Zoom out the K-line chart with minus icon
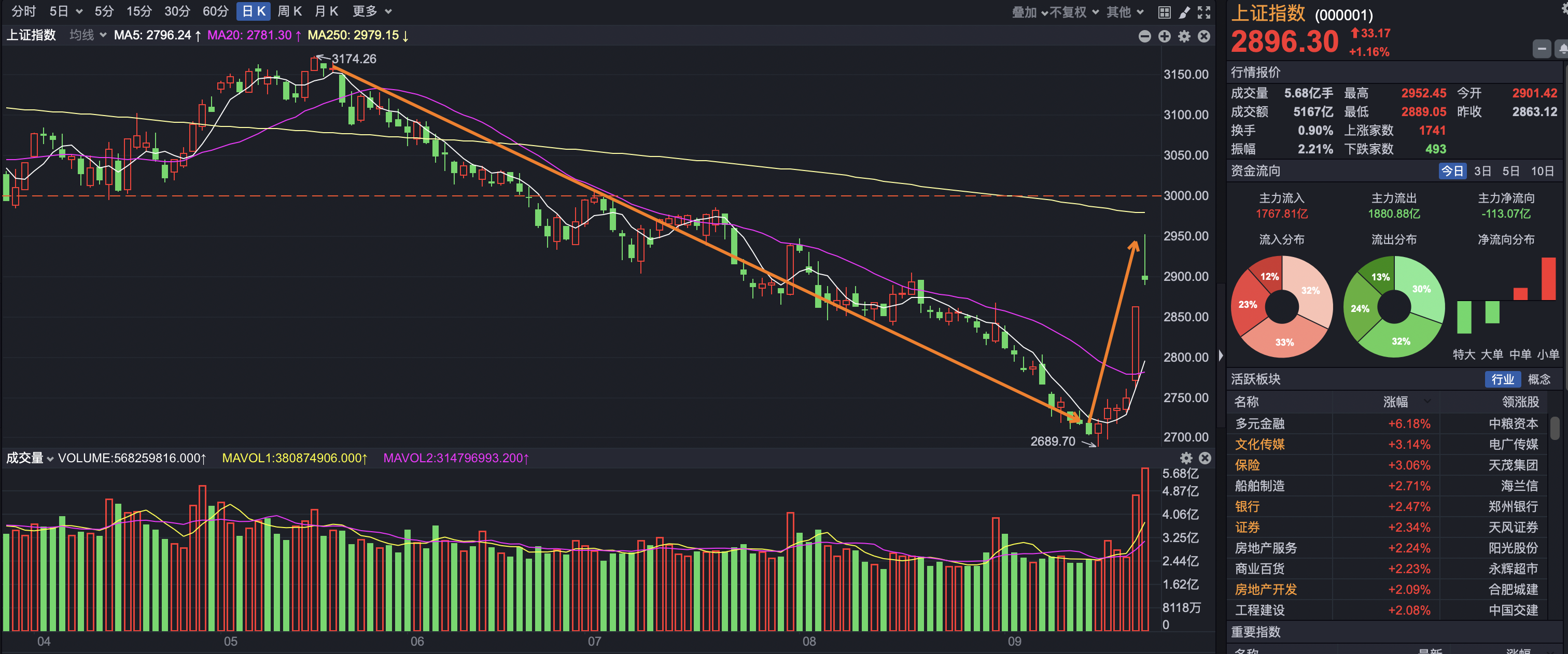Screen dimensions: 1568x654 pyautogui.click(x=1144, y=36)
